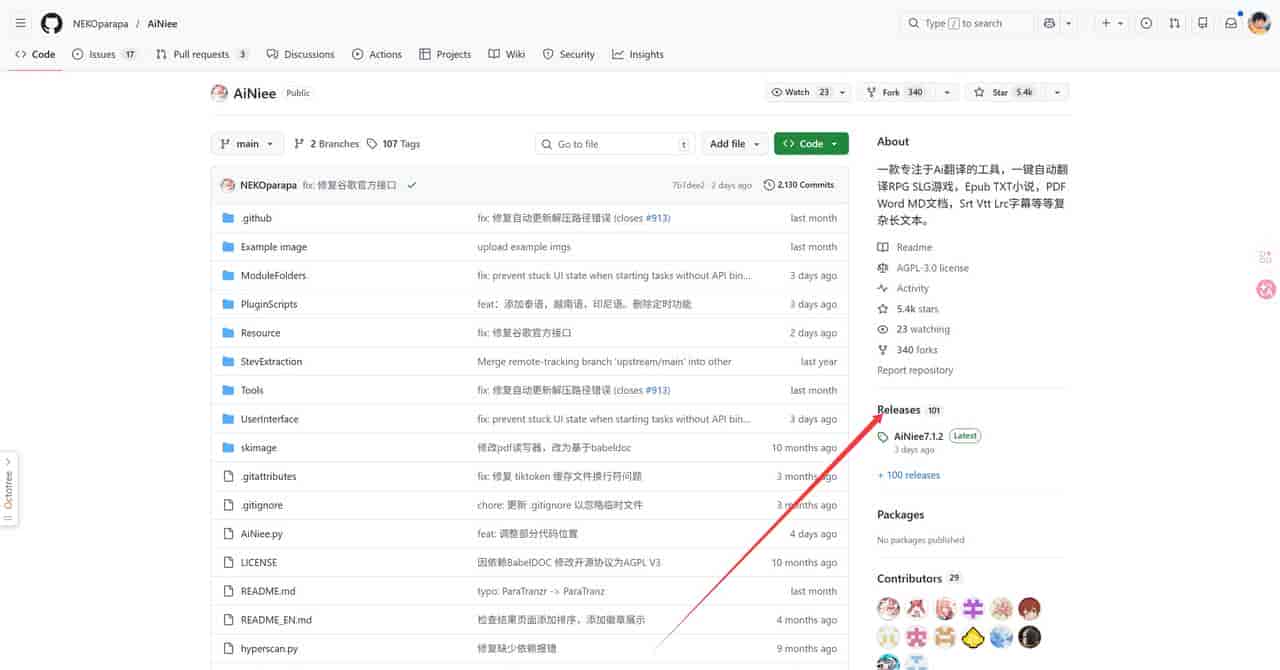Open 2,130 Commits history
Screen dimensions: 1280x670
[x=799, y=185]
